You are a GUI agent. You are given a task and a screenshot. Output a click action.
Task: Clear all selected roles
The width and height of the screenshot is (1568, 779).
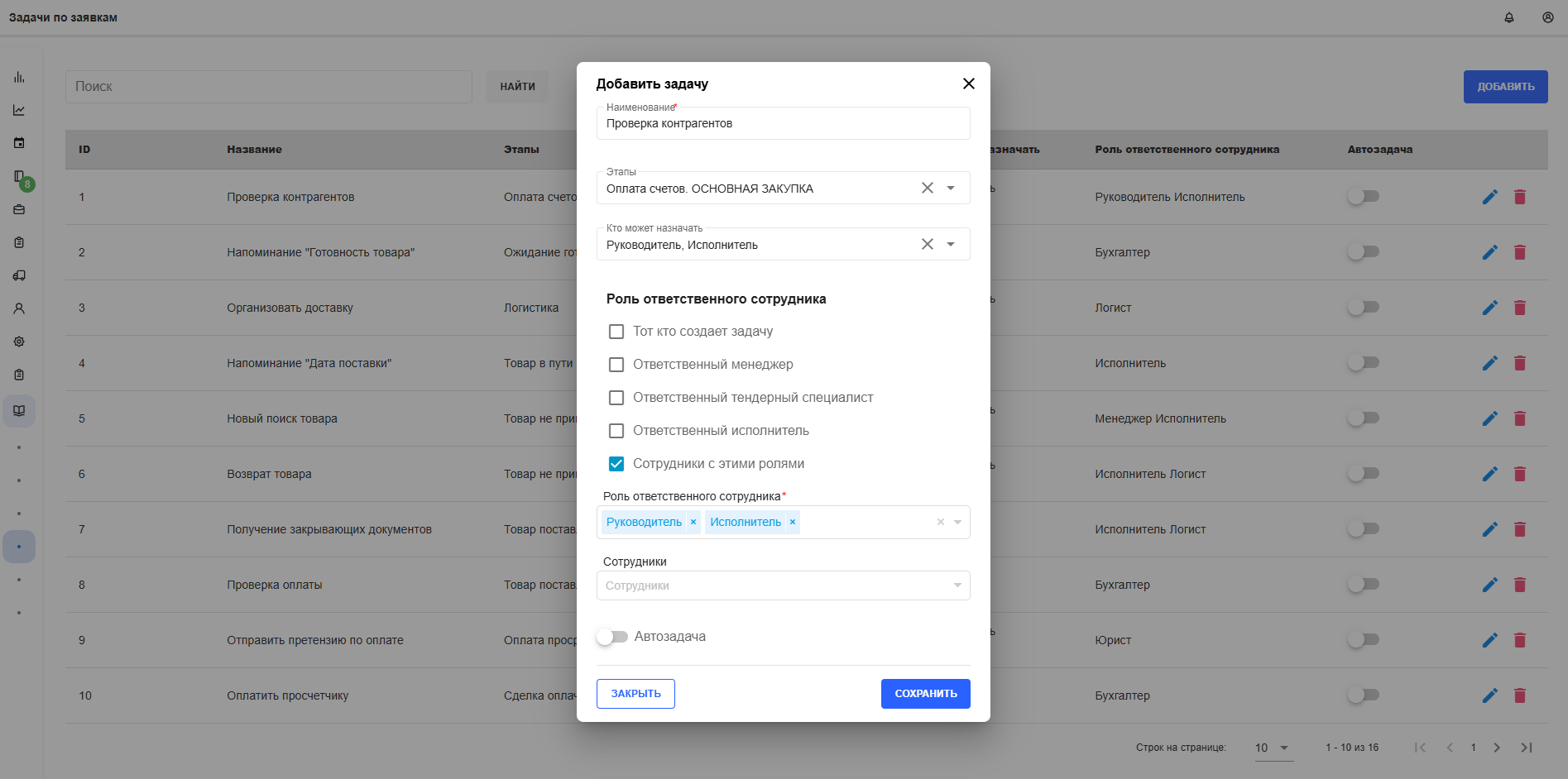click(x=940, y=522)
